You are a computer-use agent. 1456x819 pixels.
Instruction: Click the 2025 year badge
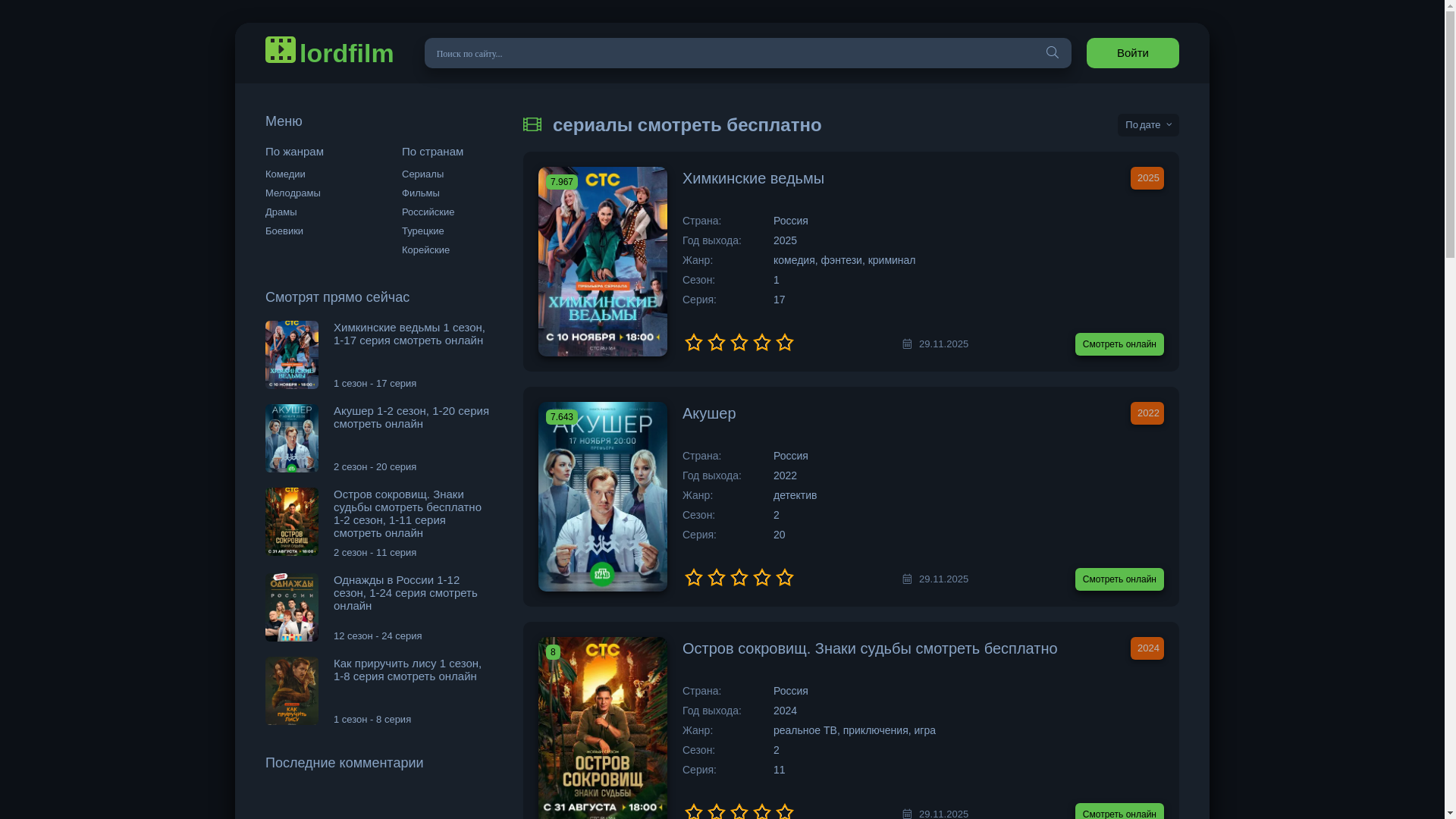1147,178
